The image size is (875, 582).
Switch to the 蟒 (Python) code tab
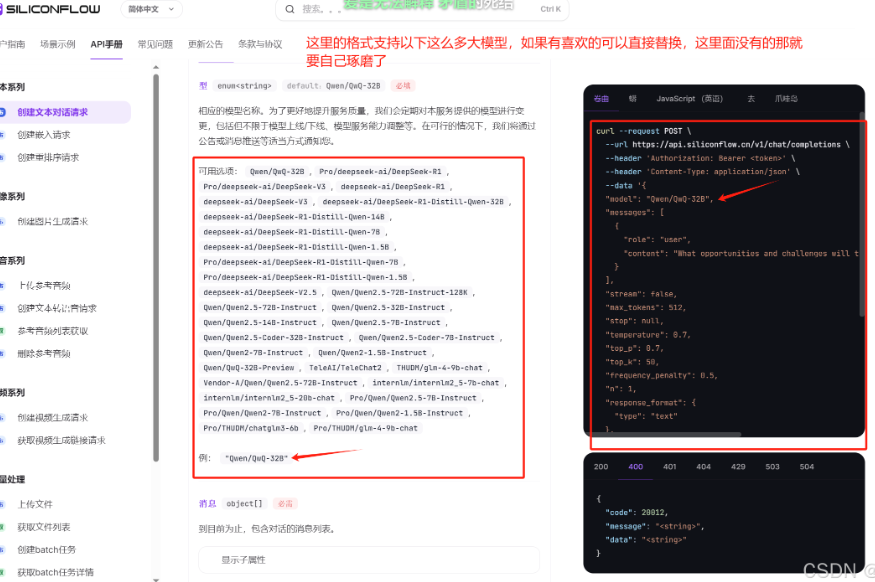pyautogui.click(x=632, y=99)
